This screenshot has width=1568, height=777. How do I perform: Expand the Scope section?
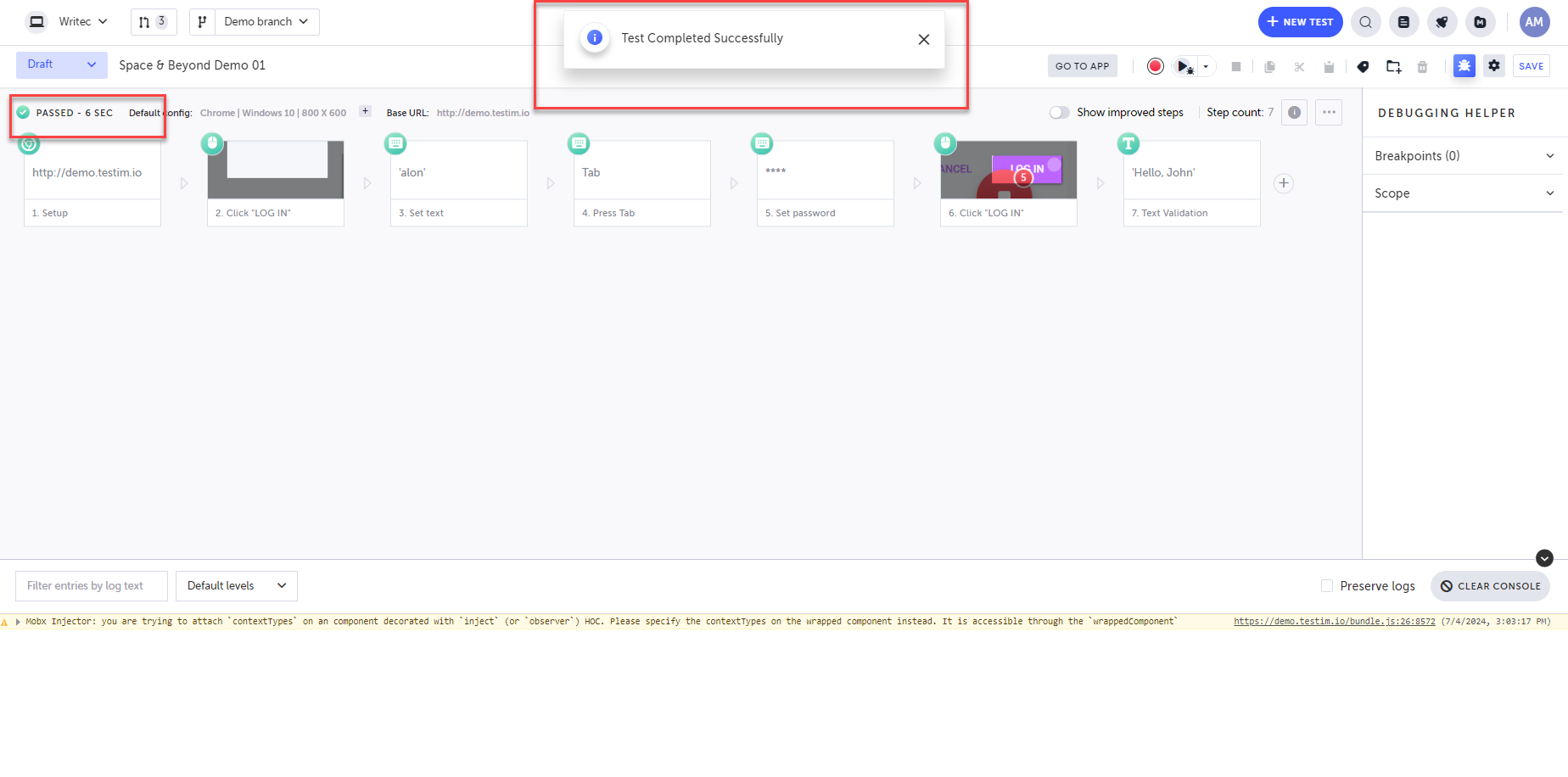click(1464, 193)
